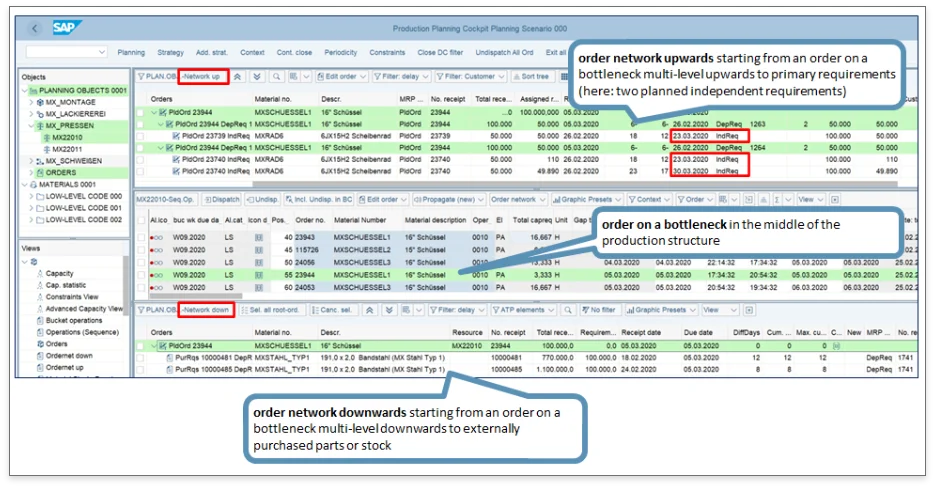This screenshot has width=935, height=488.
Task: Tick checkbox for order 23944 sequence row
Action: (141, 275)
